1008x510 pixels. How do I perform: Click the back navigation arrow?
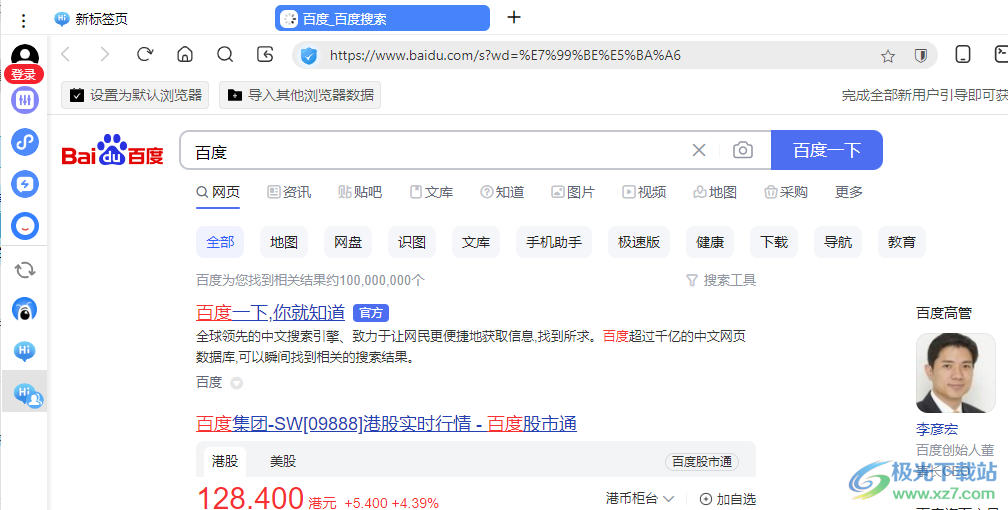click(66, 55)
